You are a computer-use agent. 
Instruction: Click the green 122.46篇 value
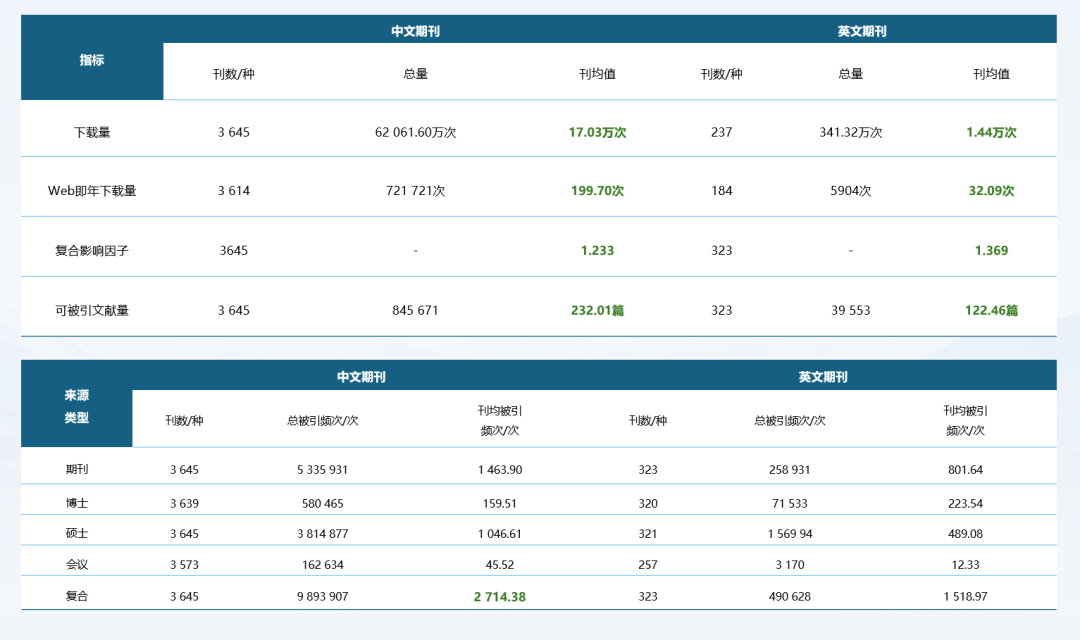tap(991, 310)
